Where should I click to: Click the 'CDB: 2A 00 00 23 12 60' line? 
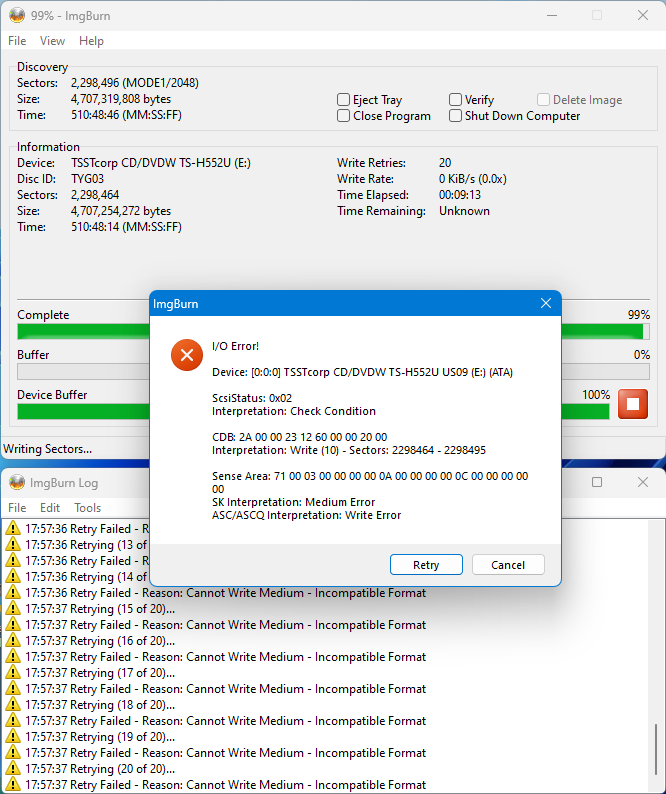(x=299, y=437)
